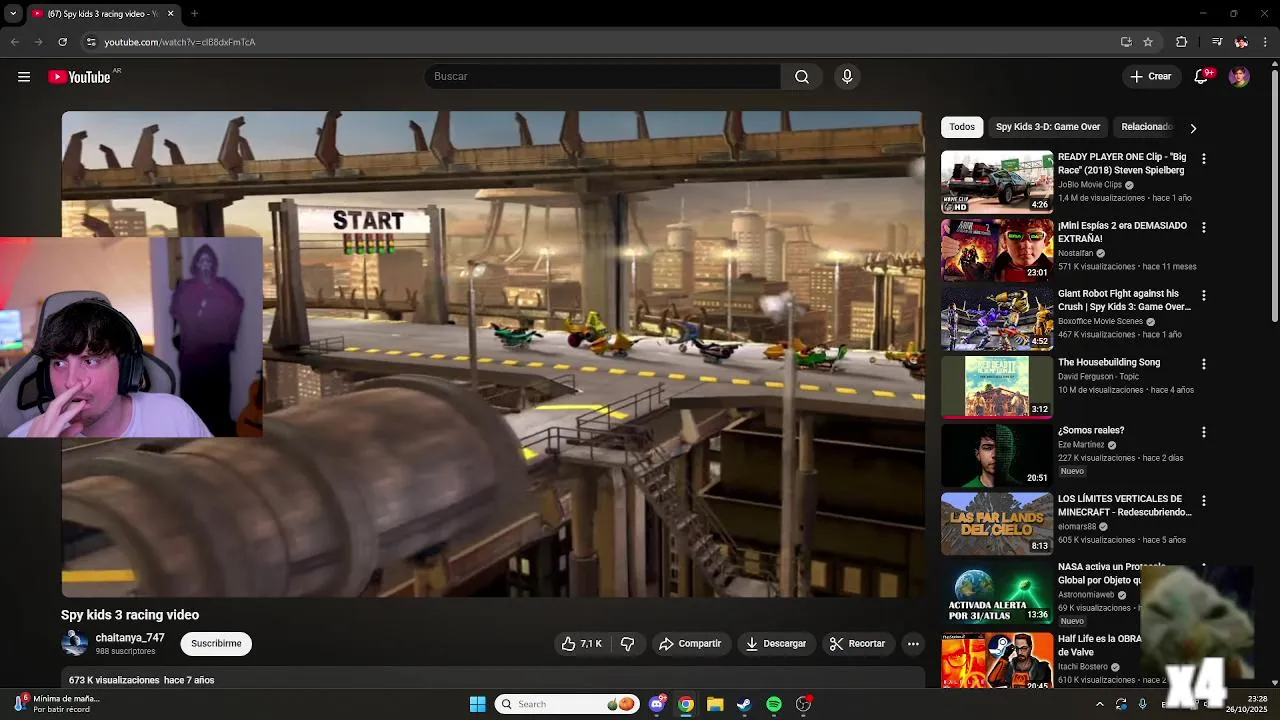Open Spotify from the taskbar
Image resolution: width=1280 pixels, height=720 pixels.
point(774,704)
